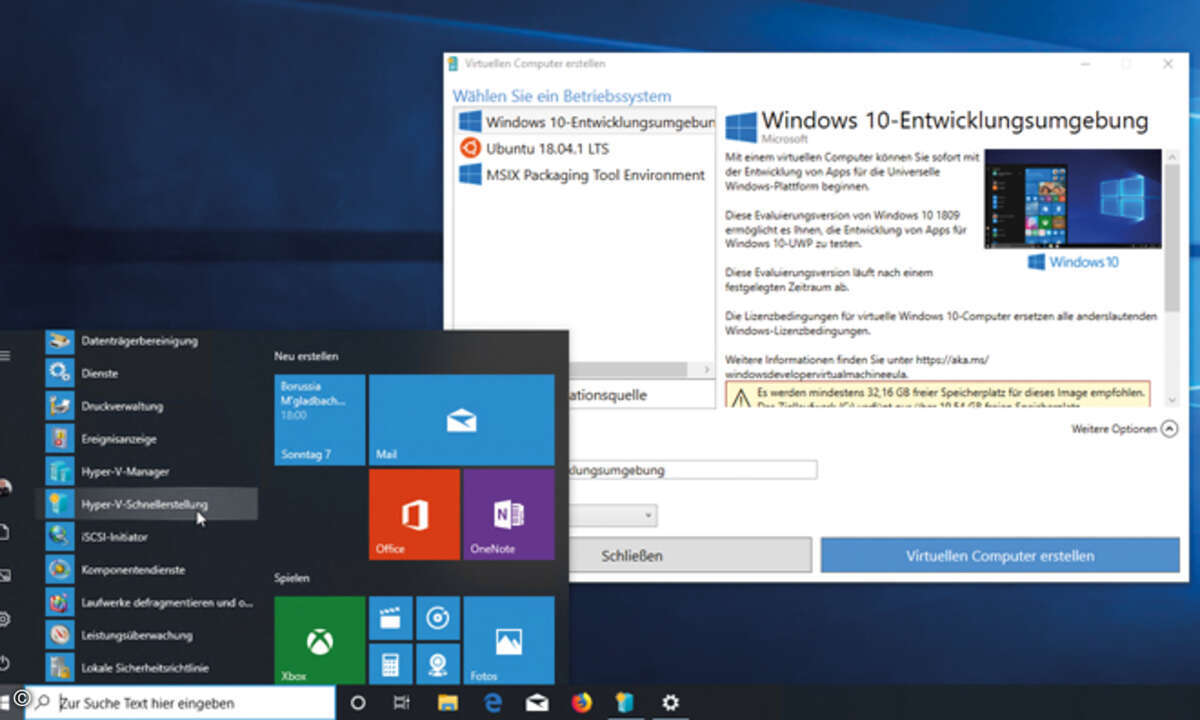This screenshot has height=720, width=1200.
Task: Open Mail from the taskbar
Action: (x=537, y=703)
